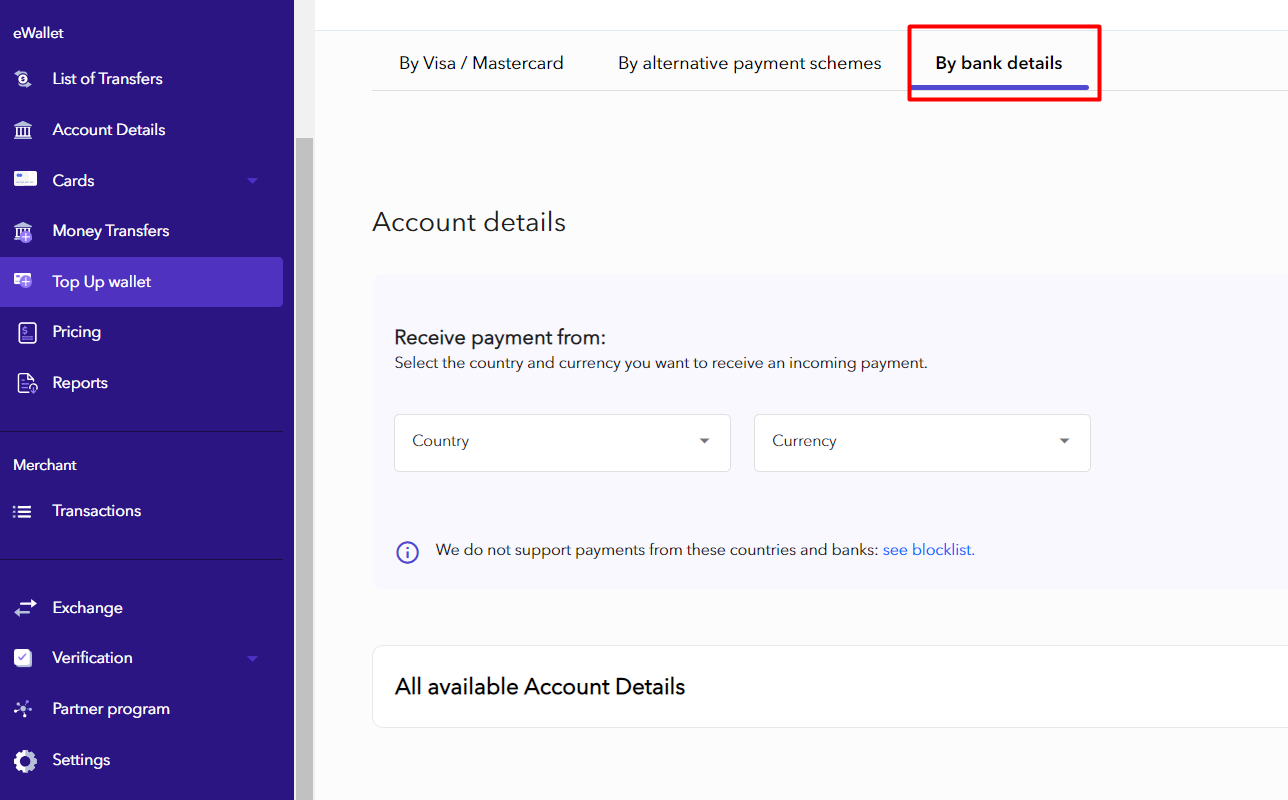Expand the Cards submenu arrow
The image size is (1288, 800).
click(252, 181)
